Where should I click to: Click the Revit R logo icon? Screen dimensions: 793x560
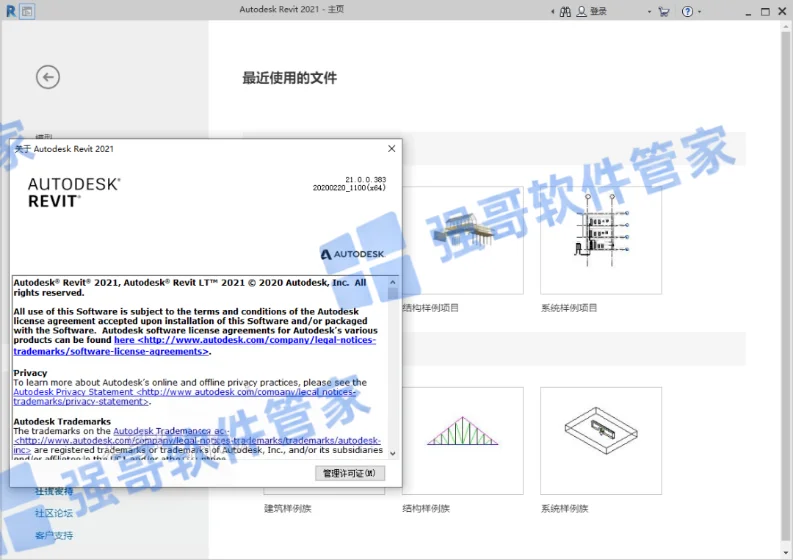pos(11,11)
